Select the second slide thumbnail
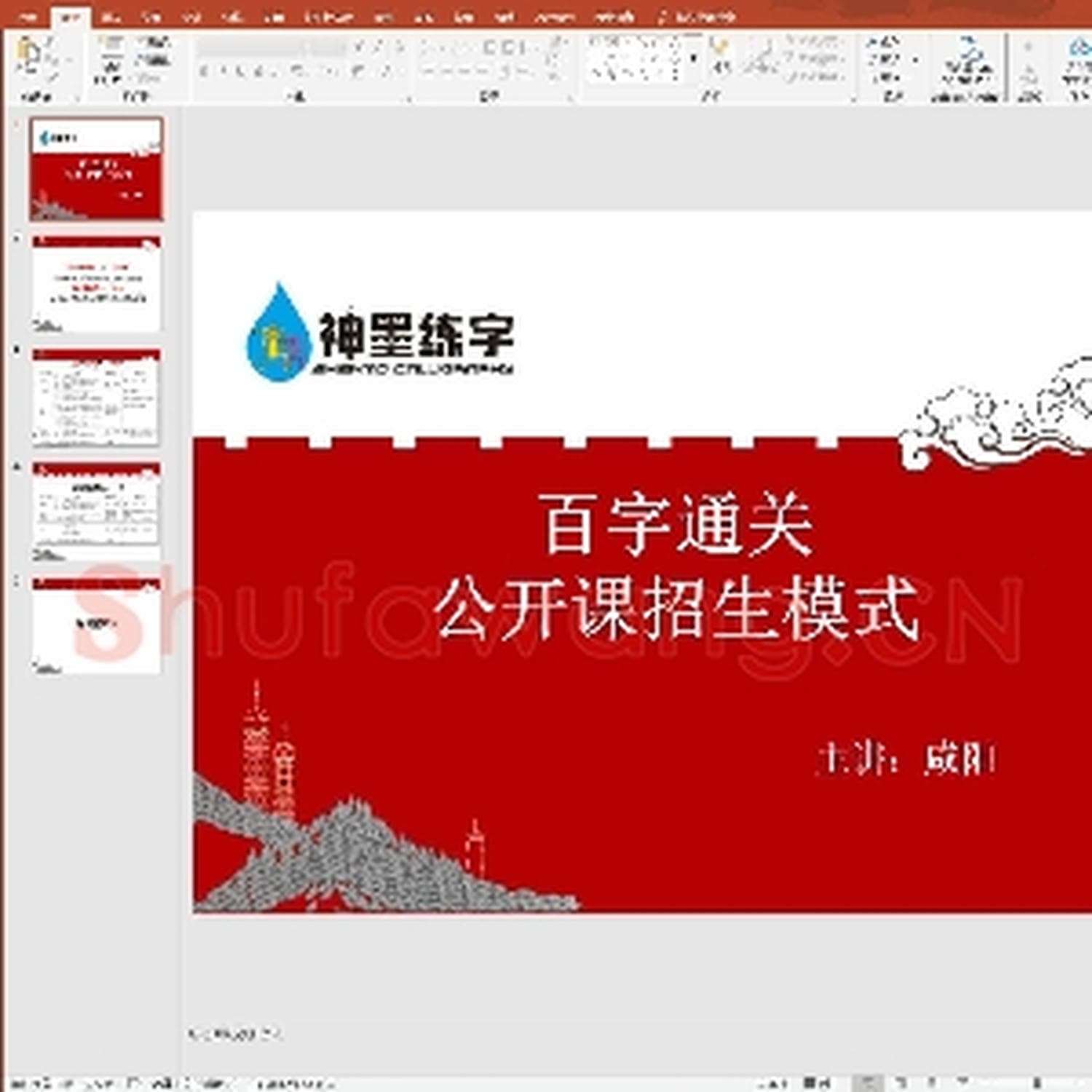Screen dimensions: 1092x1092 pos(96,284)
